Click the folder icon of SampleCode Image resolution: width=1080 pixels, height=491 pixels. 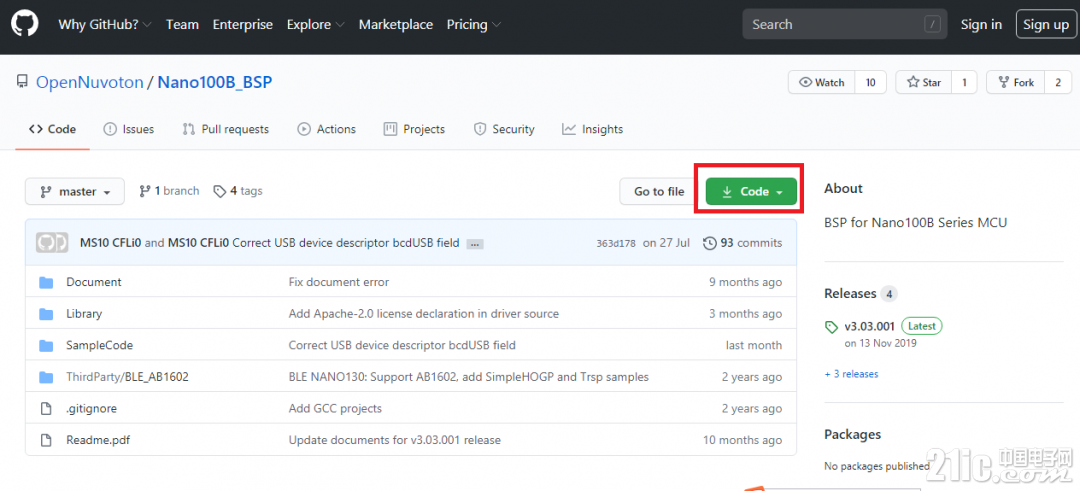tap(46, 346)
